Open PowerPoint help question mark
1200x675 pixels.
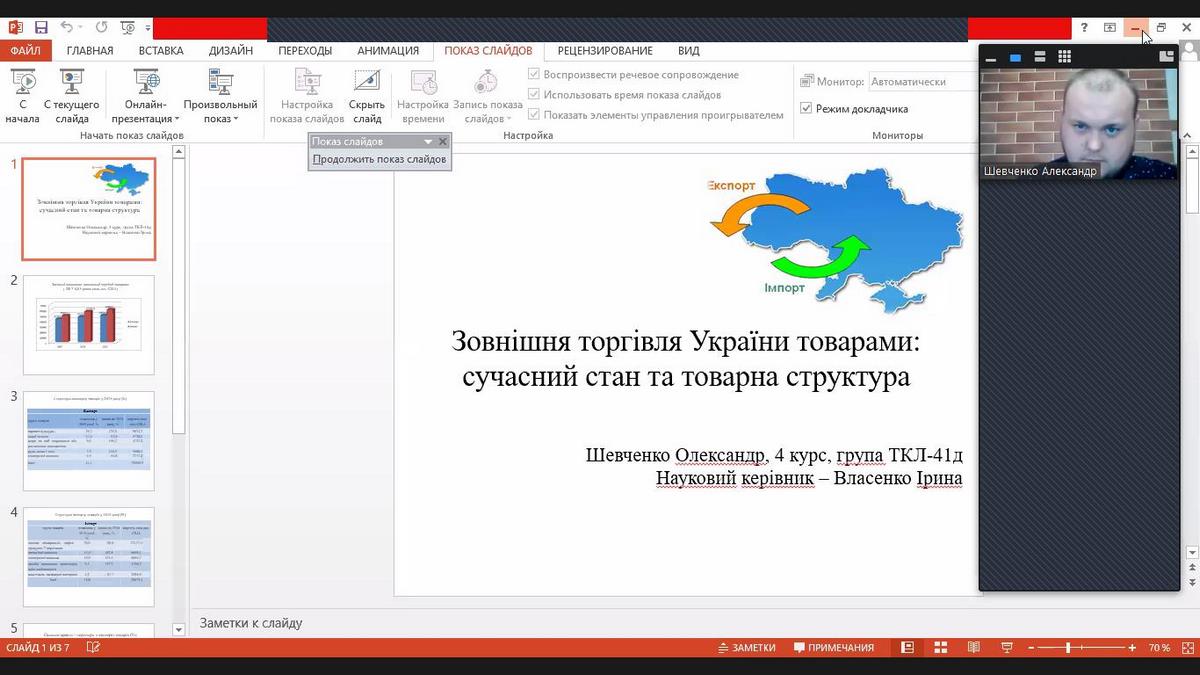[1084, 28]
